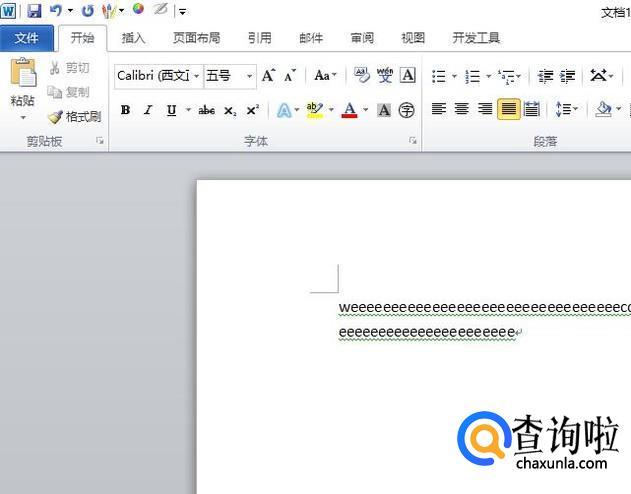Open the Calibri font name dropdown
This screenshot has width=631, height=494.
[x=197, y=76]
